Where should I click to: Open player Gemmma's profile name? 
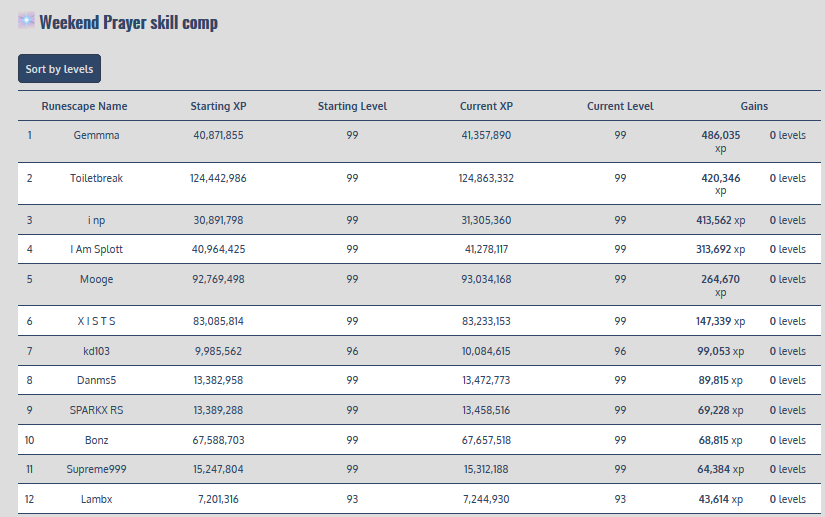(x=96, y=135)
